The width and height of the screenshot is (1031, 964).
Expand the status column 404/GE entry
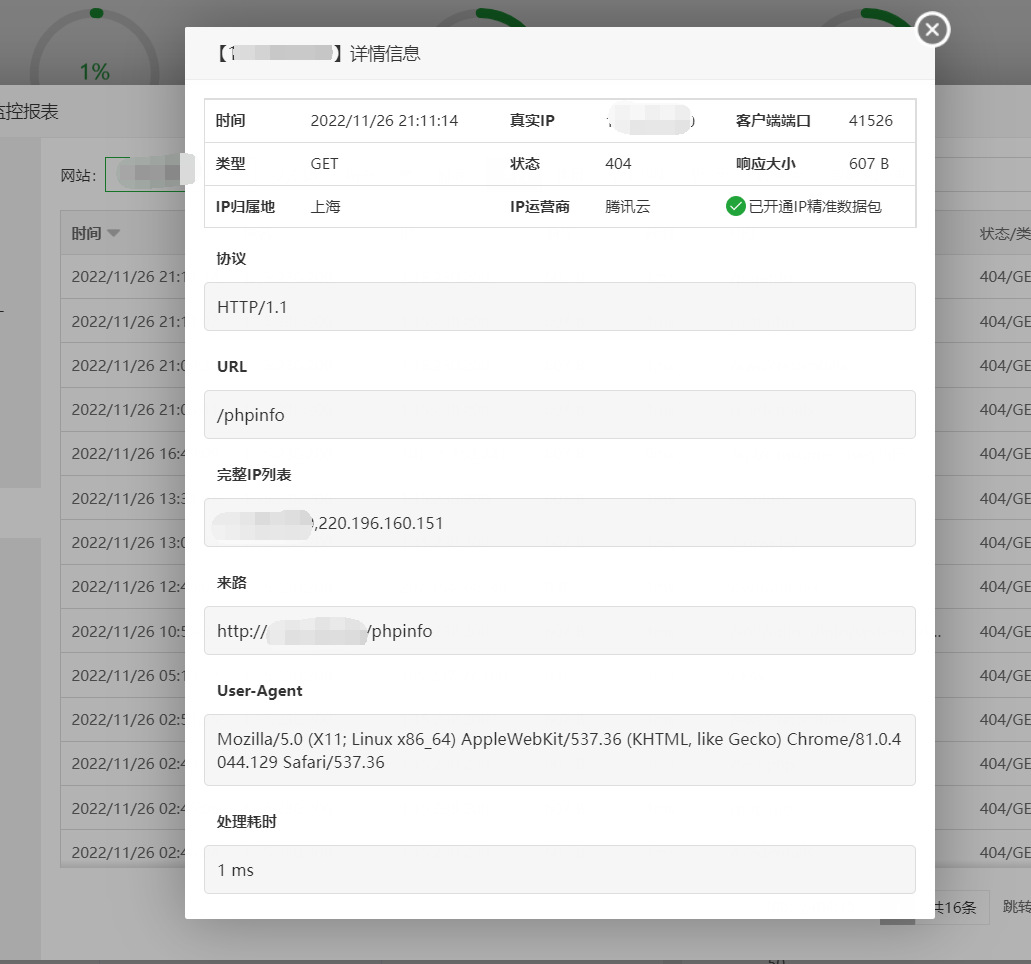(1005, 276)
